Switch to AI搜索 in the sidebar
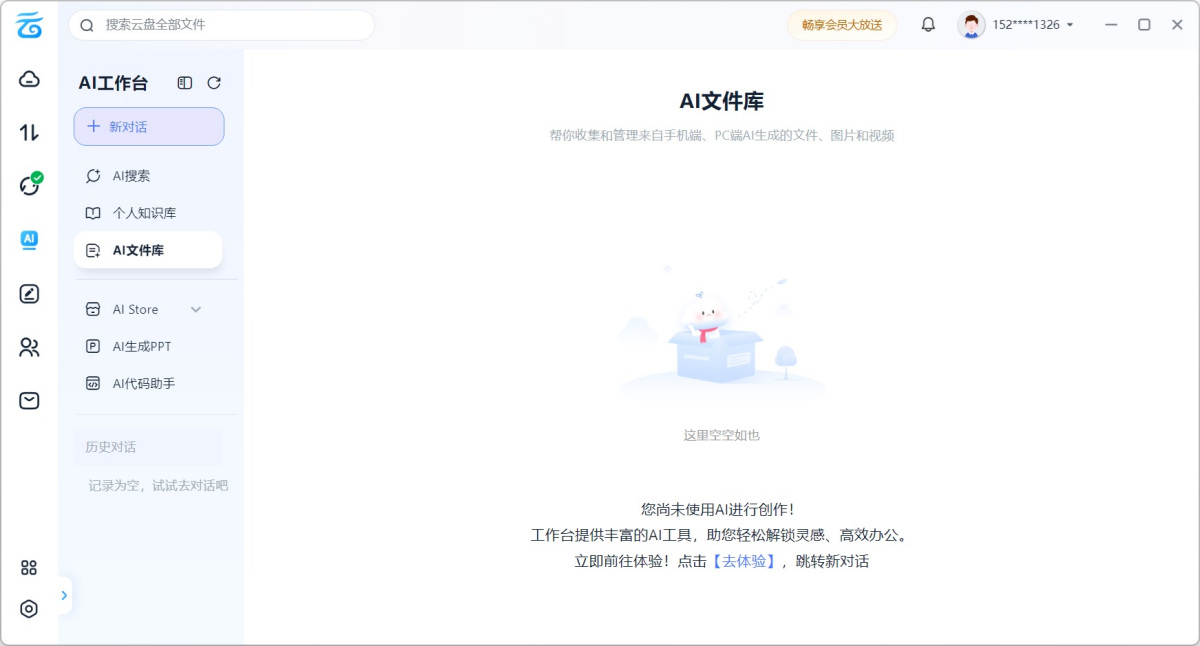Image resolution: width=1200 pixels, height=646 pixels. (132, 175)
